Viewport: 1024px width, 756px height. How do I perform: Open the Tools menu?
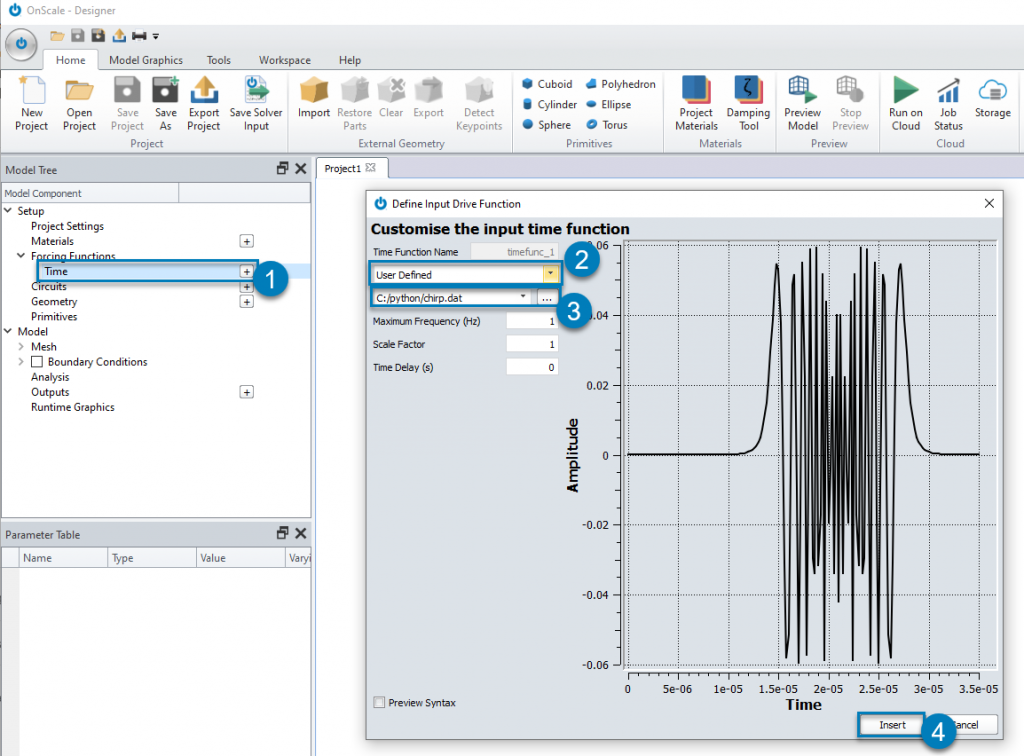[x=218, y=59]
